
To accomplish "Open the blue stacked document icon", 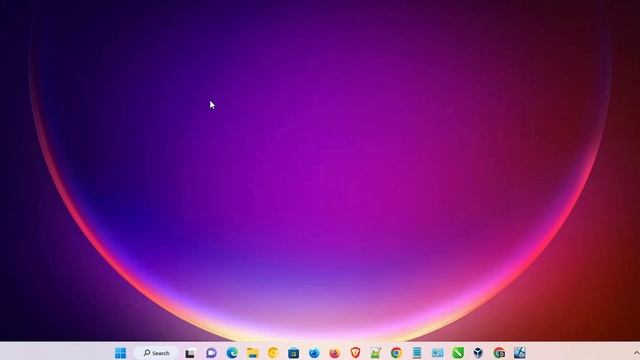I will pyautogui.click(x=417, y=353).
